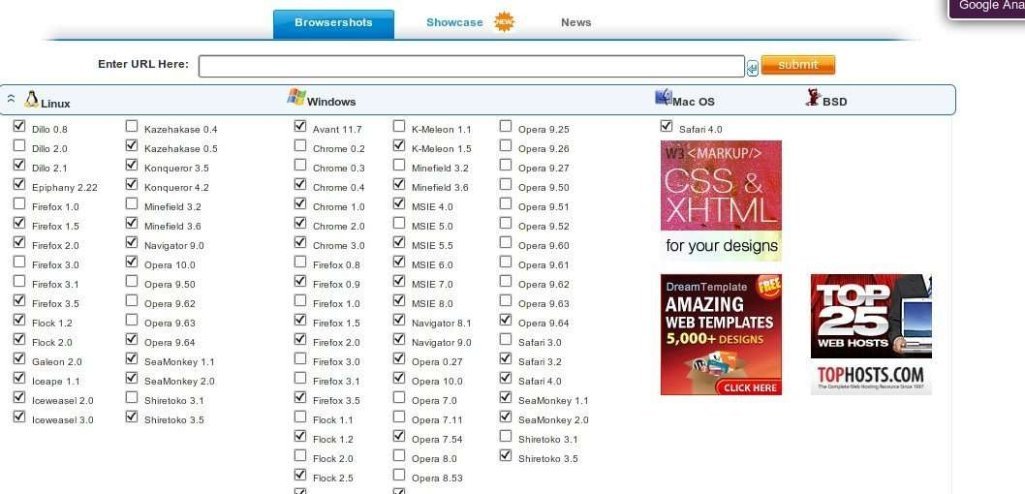Screen dimensions: 1025x494
Task: Click the 'Opera 0.27' label
Action: click(x=437, y=362)
